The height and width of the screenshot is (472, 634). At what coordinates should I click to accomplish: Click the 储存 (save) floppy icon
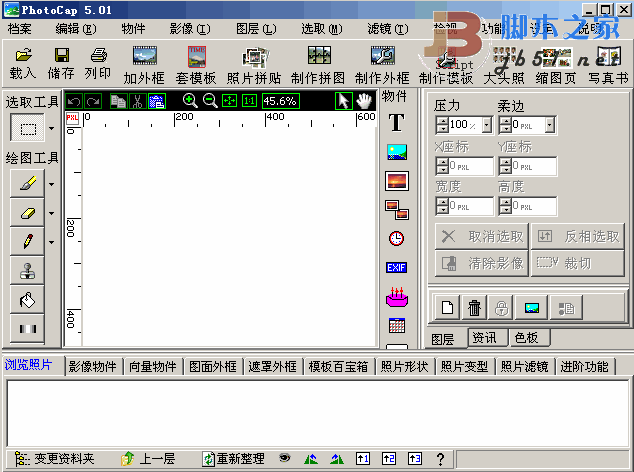[x=62, y=55]
